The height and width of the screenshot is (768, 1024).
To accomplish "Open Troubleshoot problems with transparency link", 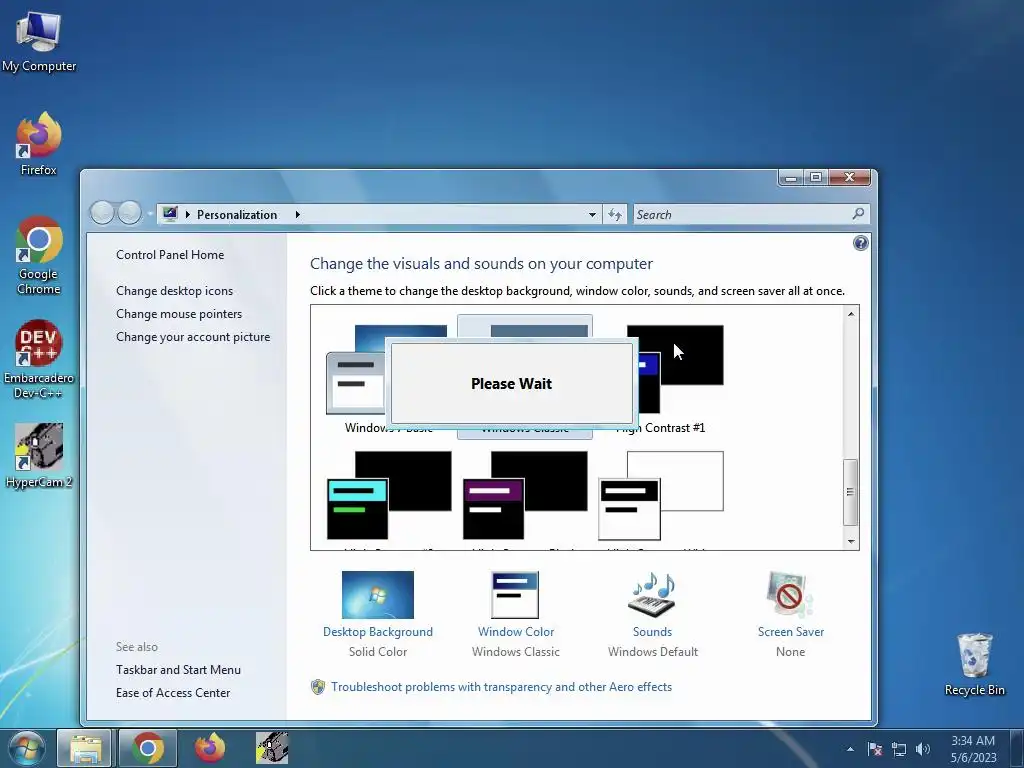I will click(x=501, y=687).
